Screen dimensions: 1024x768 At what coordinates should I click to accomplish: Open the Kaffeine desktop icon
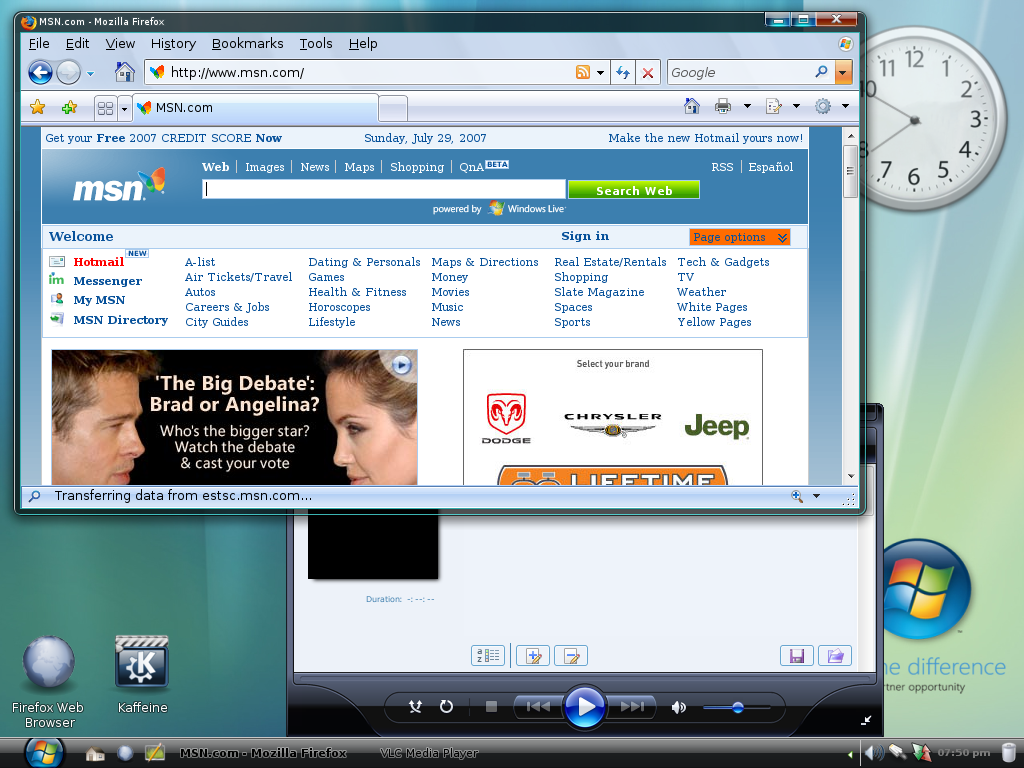[142, 675]
